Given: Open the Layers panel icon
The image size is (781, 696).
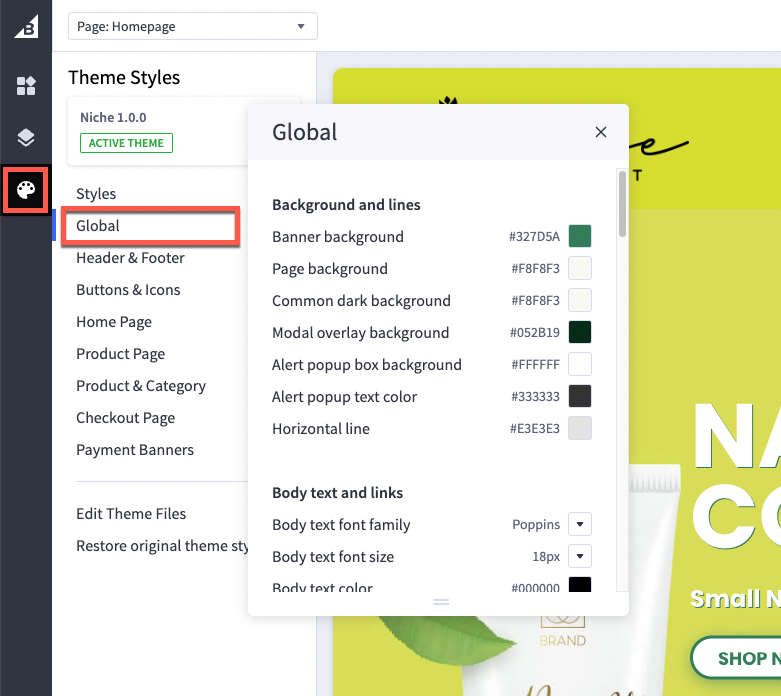Looking at the screenshot, I should tap(26, 138).
